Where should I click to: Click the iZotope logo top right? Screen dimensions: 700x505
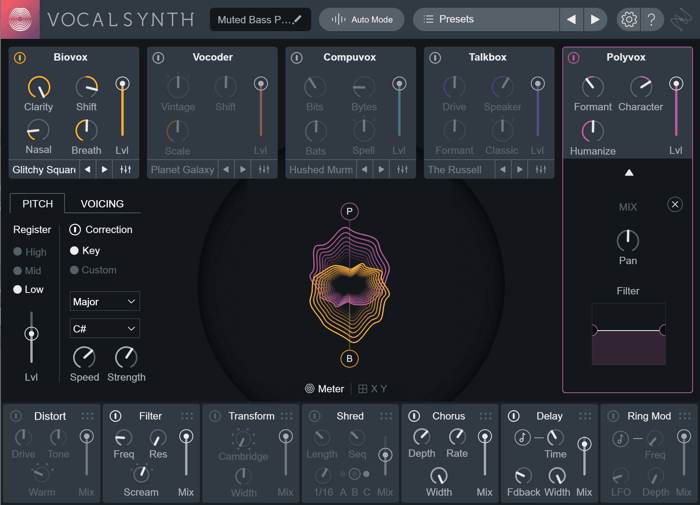coord(681,20)
